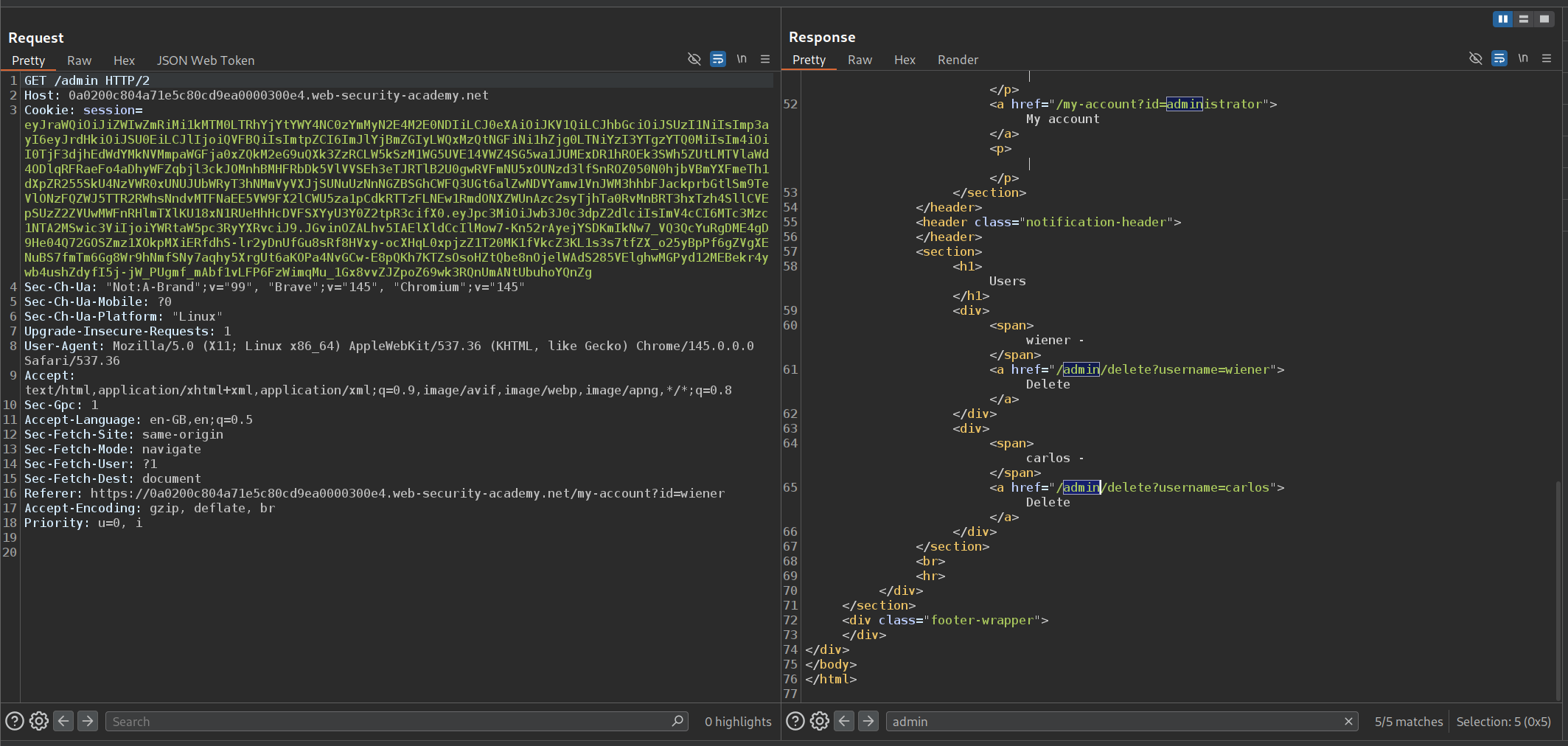This screenshot has width=1568, height=746.
Task: Clear the 'admin' search term
Action: tap(1348, 721)
